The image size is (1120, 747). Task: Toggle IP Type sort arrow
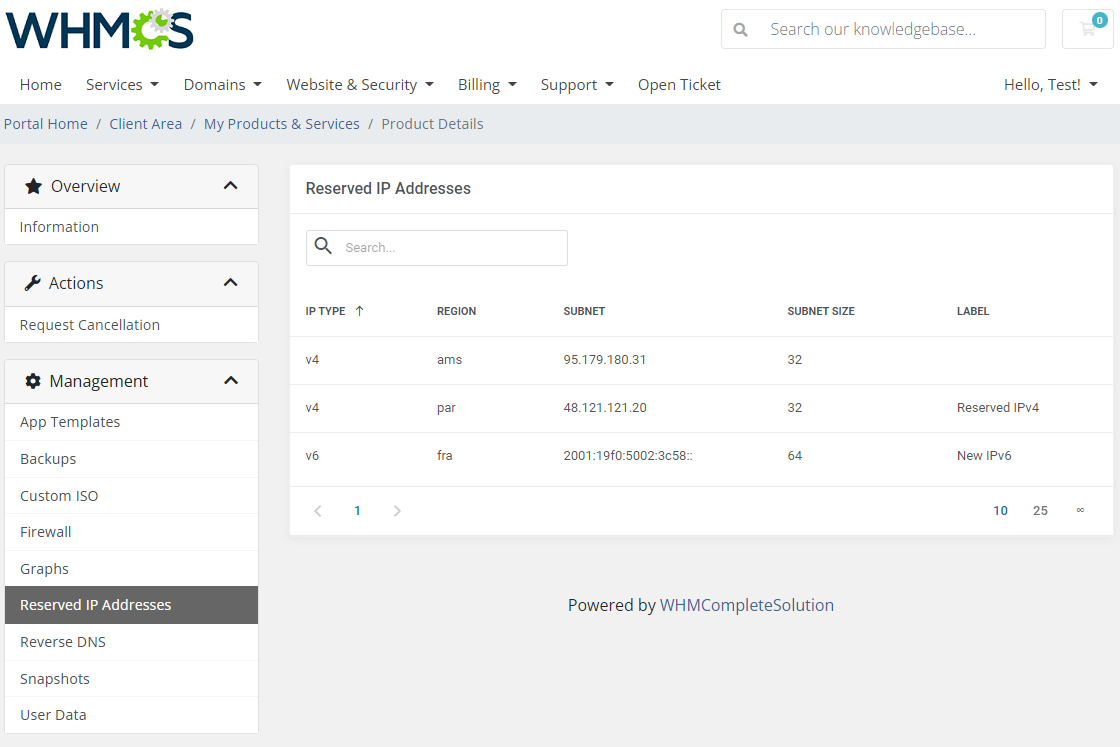[x=359, y=311]
